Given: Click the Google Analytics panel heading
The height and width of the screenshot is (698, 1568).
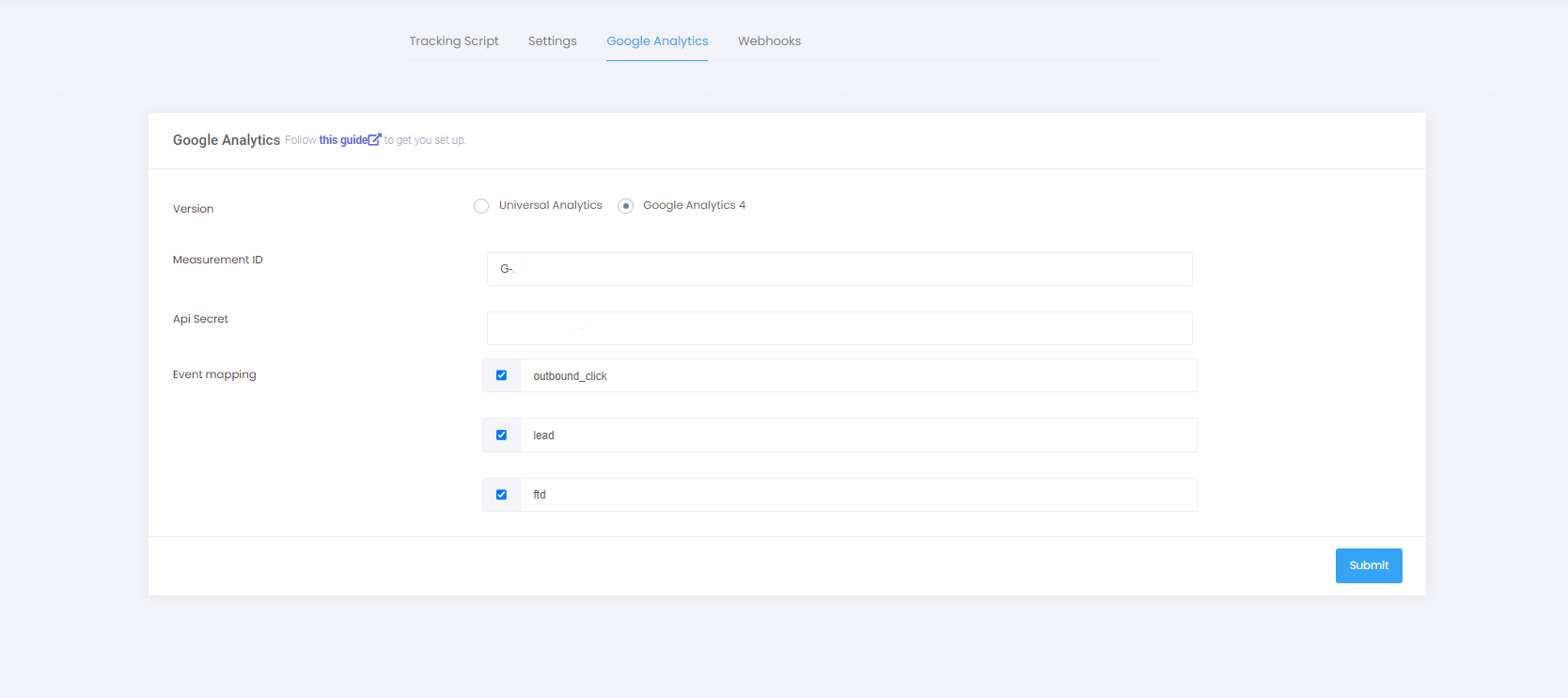Looking at the screenshot, I should tap(226, 140).
